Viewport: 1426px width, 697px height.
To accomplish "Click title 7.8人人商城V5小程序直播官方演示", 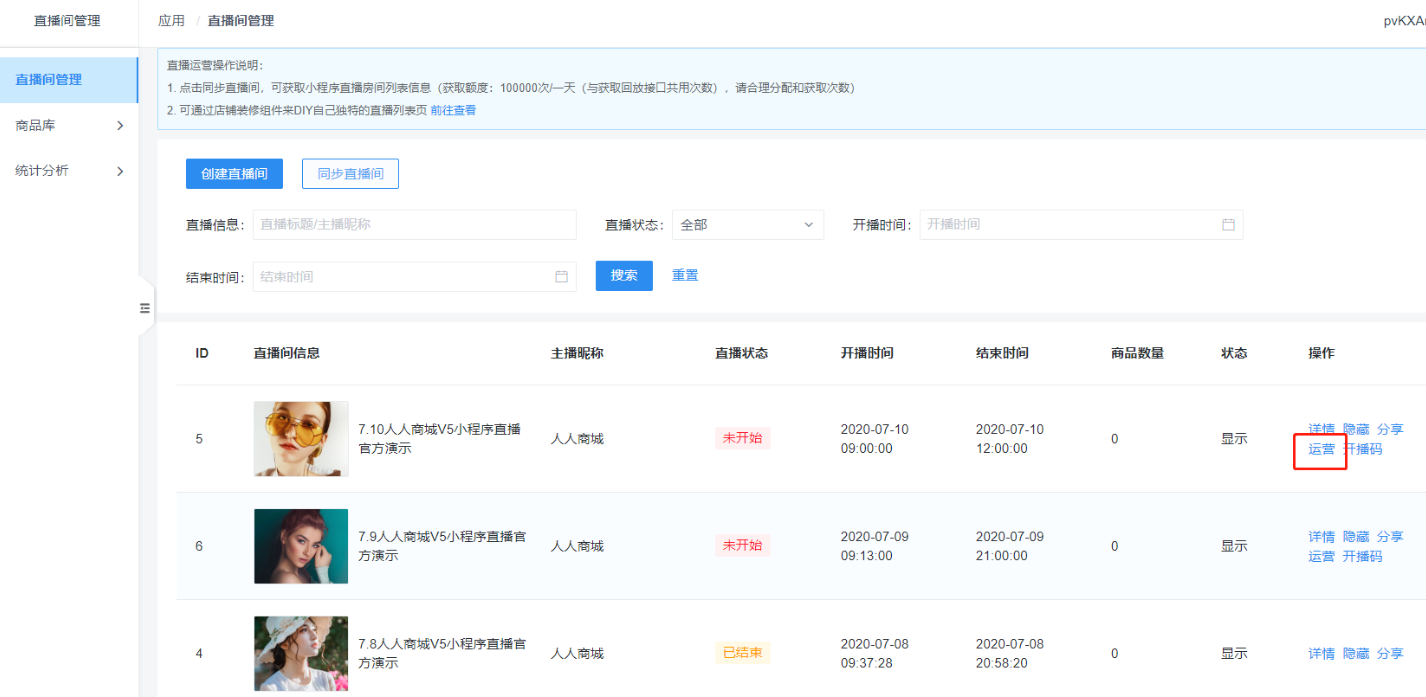I will 442,653.
